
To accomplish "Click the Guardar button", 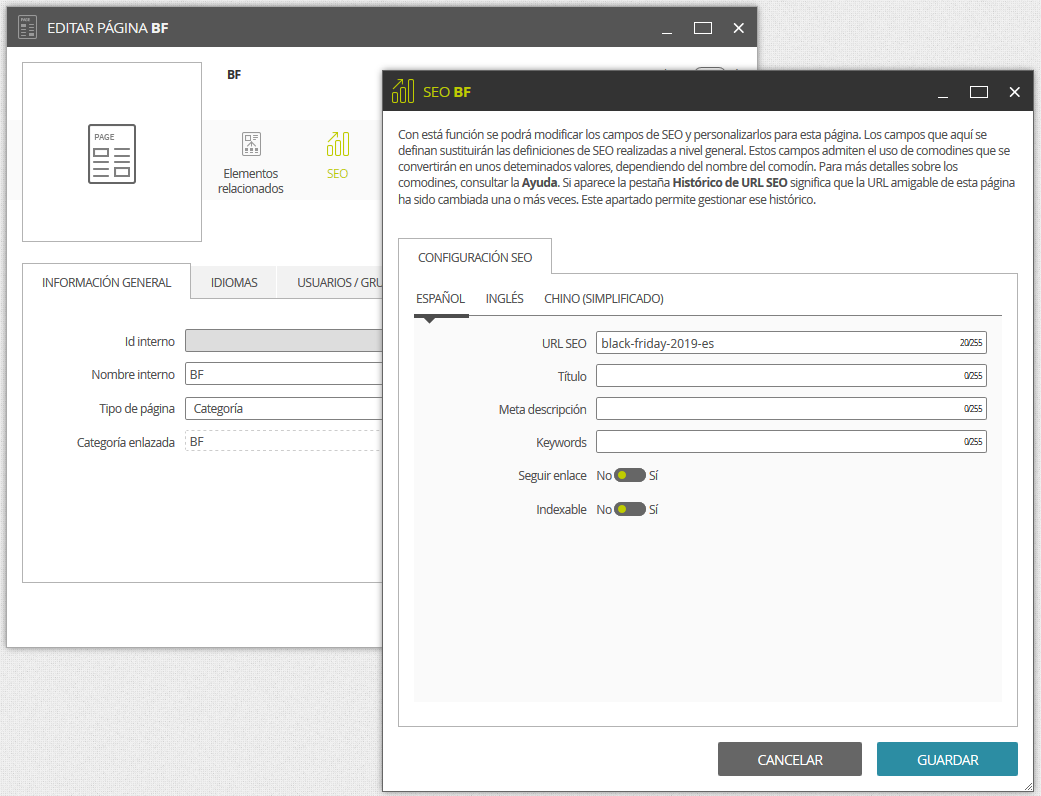I will [947, 759].
